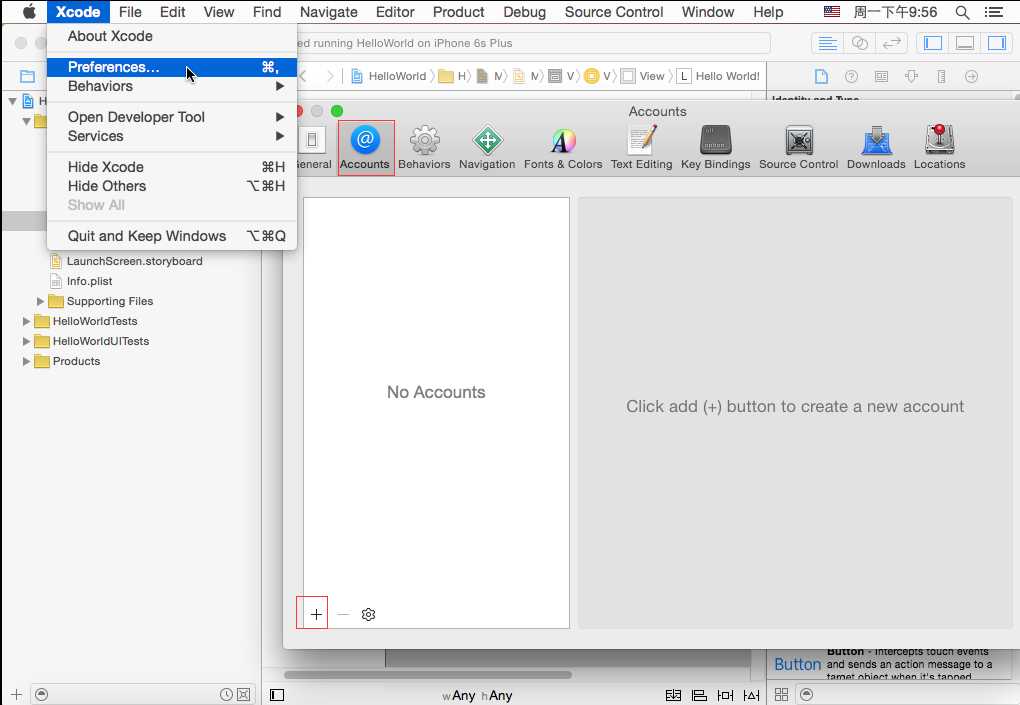Select the Standard editor toolbar button
Screen dimensions: 1020x705
827,44
